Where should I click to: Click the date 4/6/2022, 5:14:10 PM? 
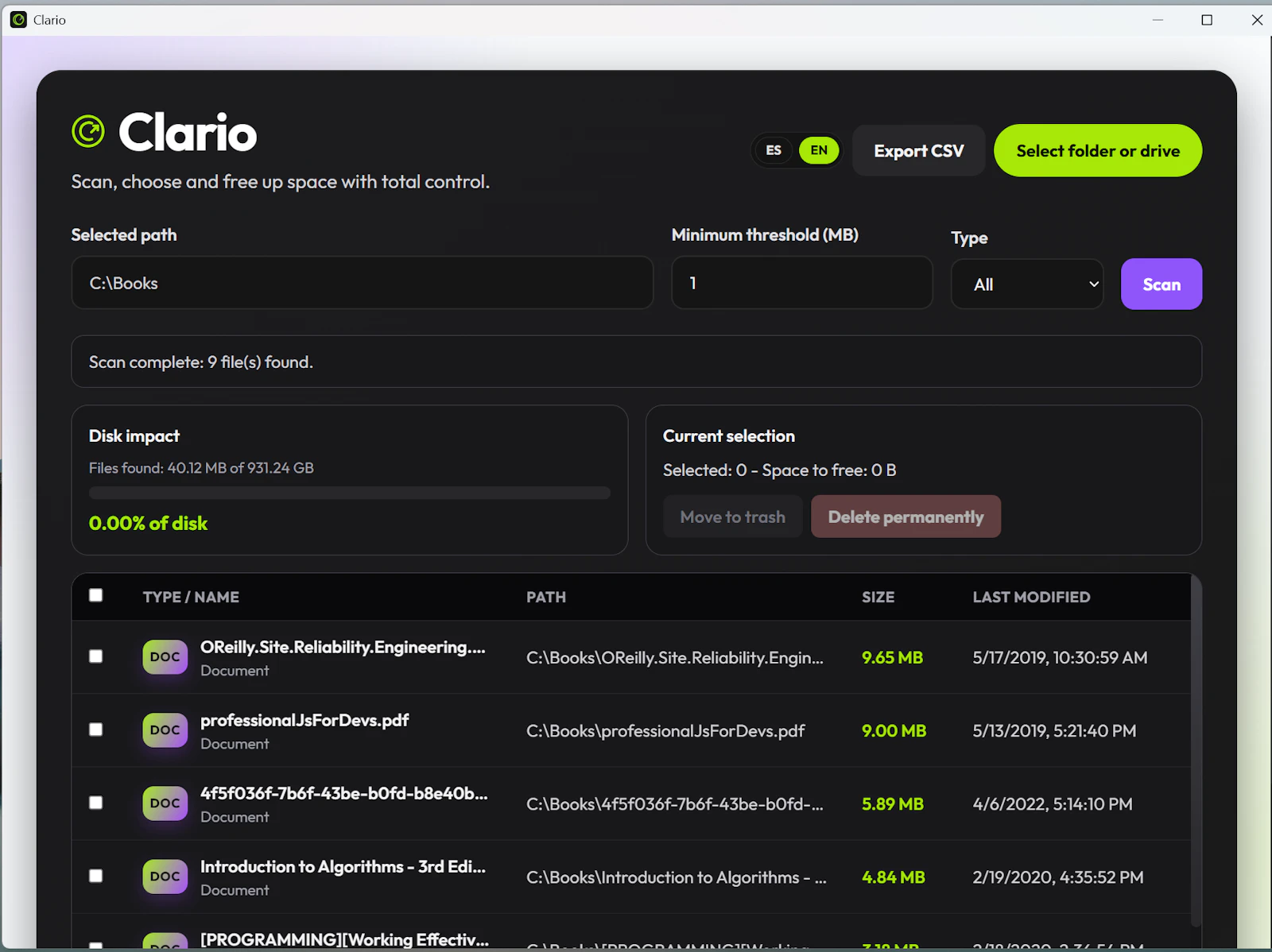(1053, 804)
